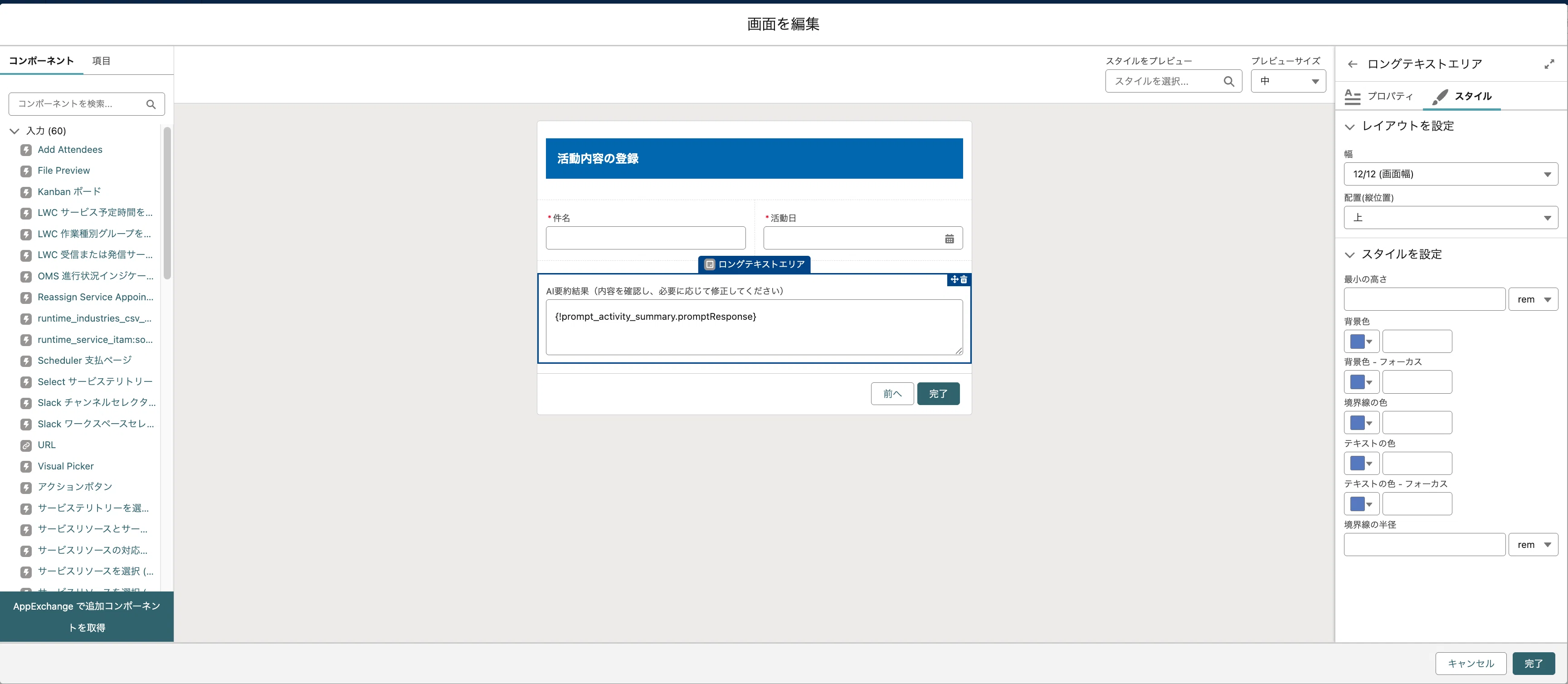Select サービスリソースとサー component row
Viewport: 1568px width, 684px height.
[87, 529]
